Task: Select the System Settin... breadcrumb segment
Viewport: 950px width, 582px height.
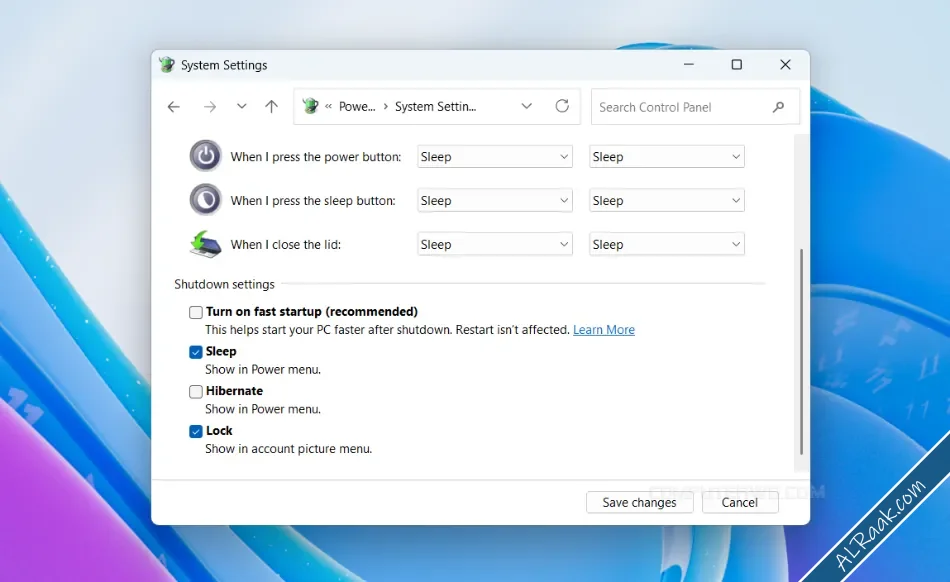Action: [x=436, y=107]
